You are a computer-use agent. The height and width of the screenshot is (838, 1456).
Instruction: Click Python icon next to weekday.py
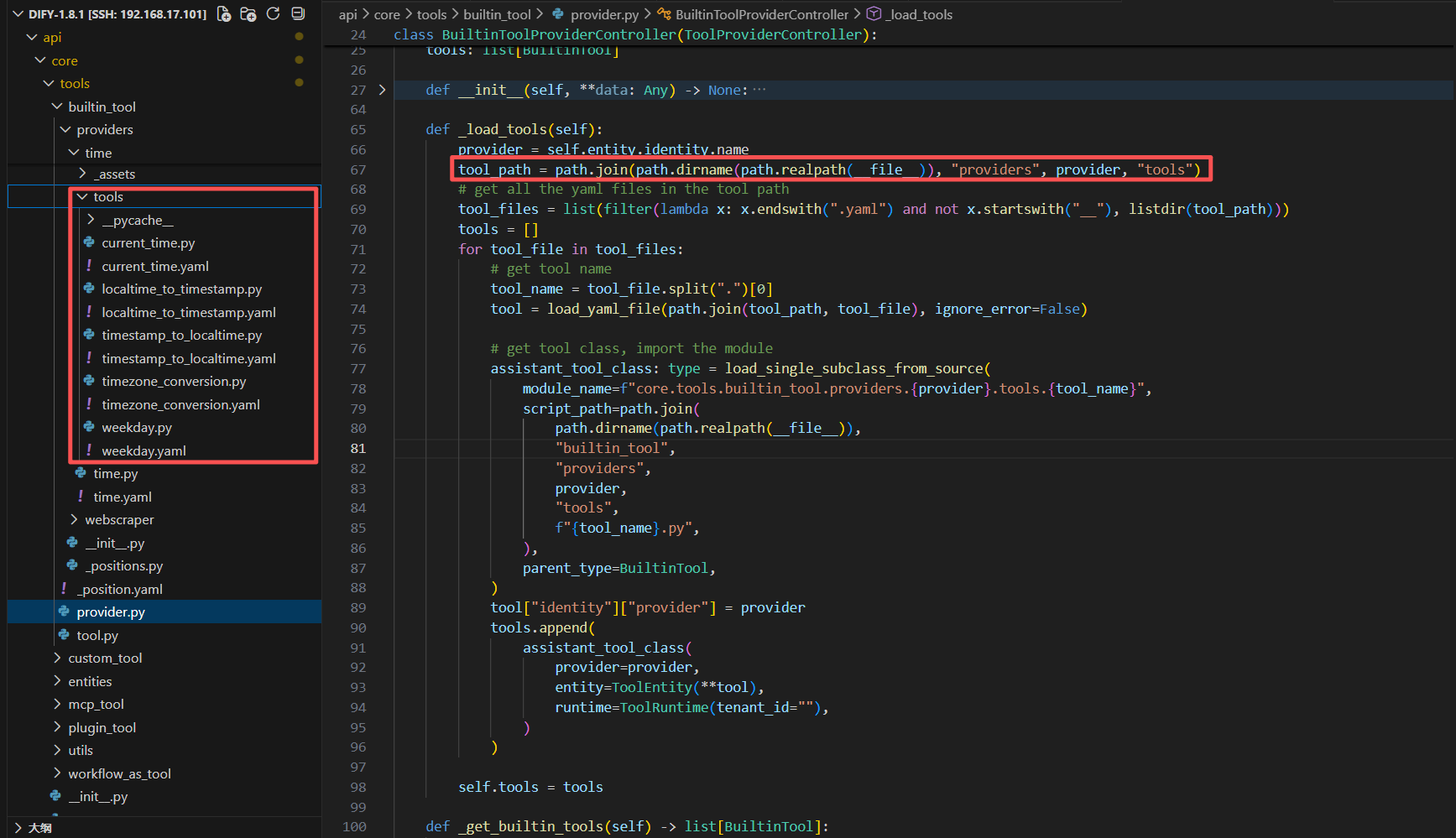click(89, 427)
